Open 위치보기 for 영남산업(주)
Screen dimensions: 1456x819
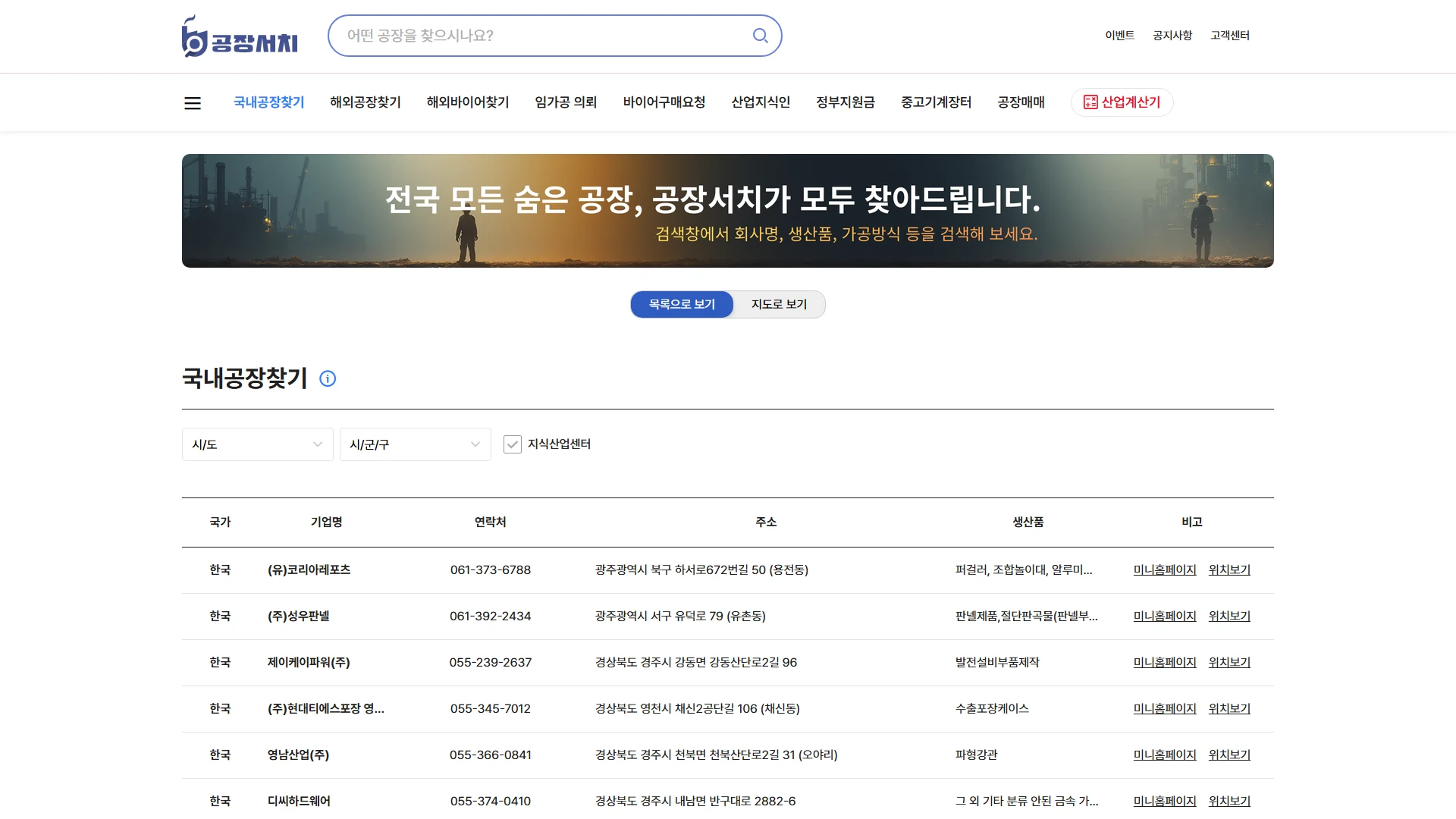coord(1229,755)
